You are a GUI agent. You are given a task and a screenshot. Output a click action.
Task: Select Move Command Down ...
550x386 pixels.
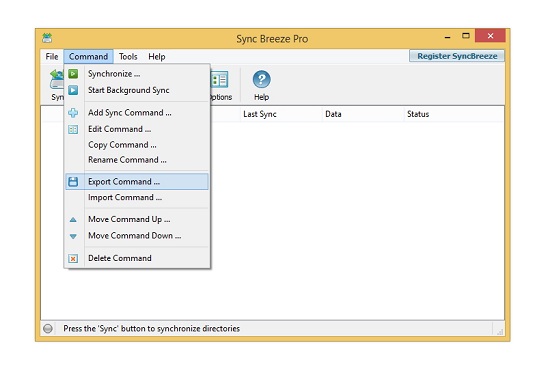[137, 235]
